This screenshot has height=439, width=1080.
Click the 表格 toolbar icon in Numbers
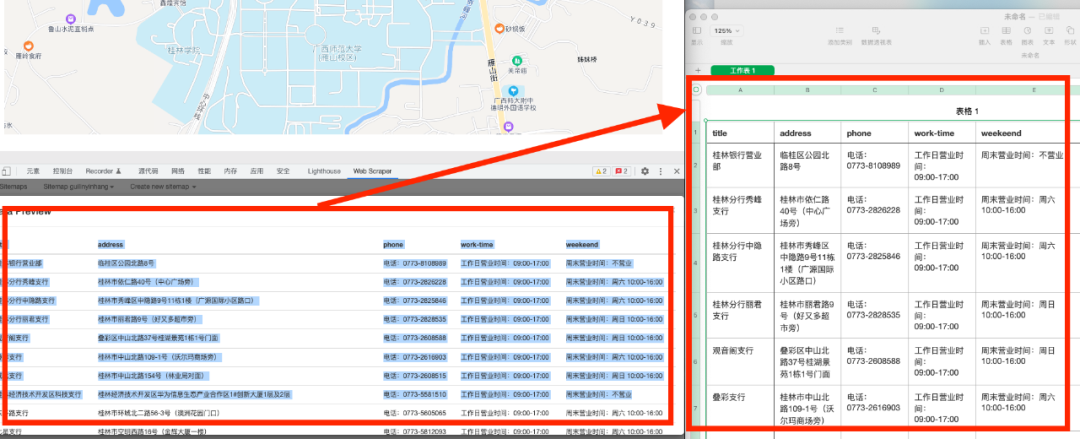(x=1006, y=31)
